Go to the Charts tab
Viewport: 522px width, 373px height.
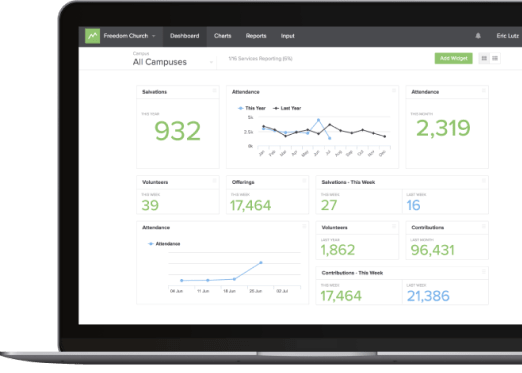click(222, 36)
